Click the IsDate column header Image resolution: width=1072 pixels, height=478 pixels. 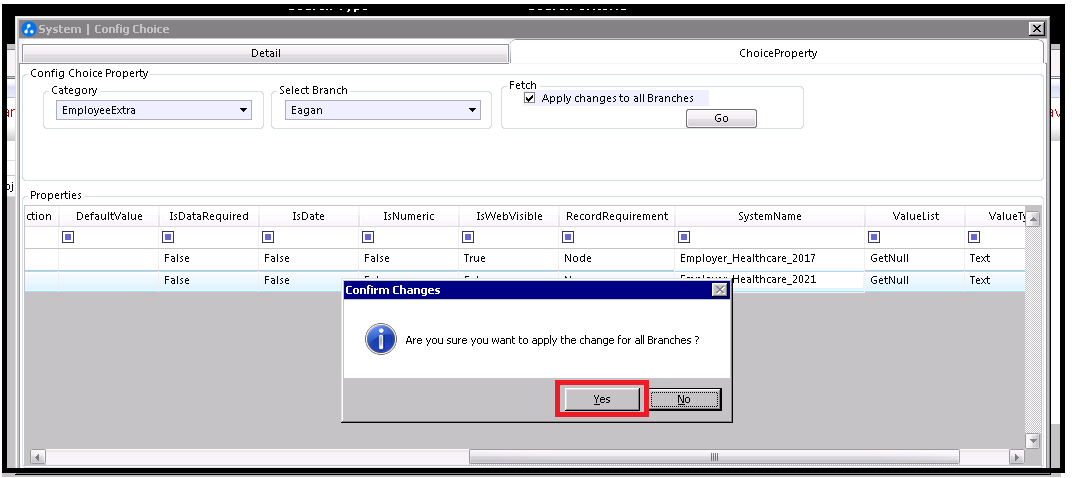[x=308, y=216]
